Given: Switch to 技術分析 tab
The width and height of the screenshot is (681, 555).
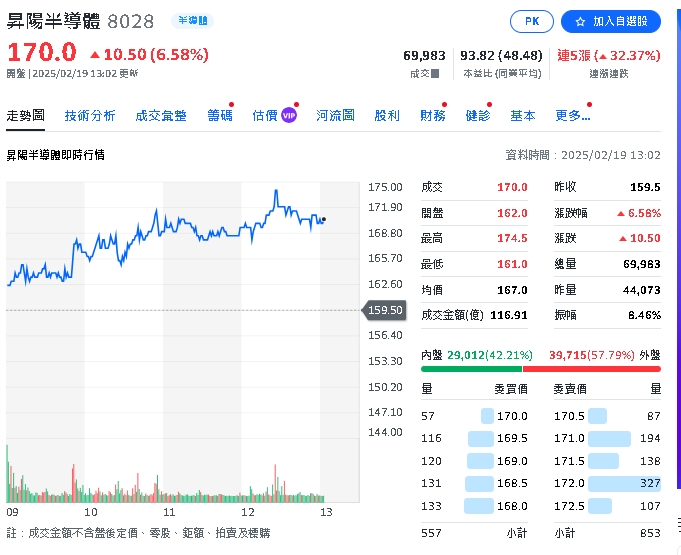Looking at the screenshot, I should (x=90, y=116).
